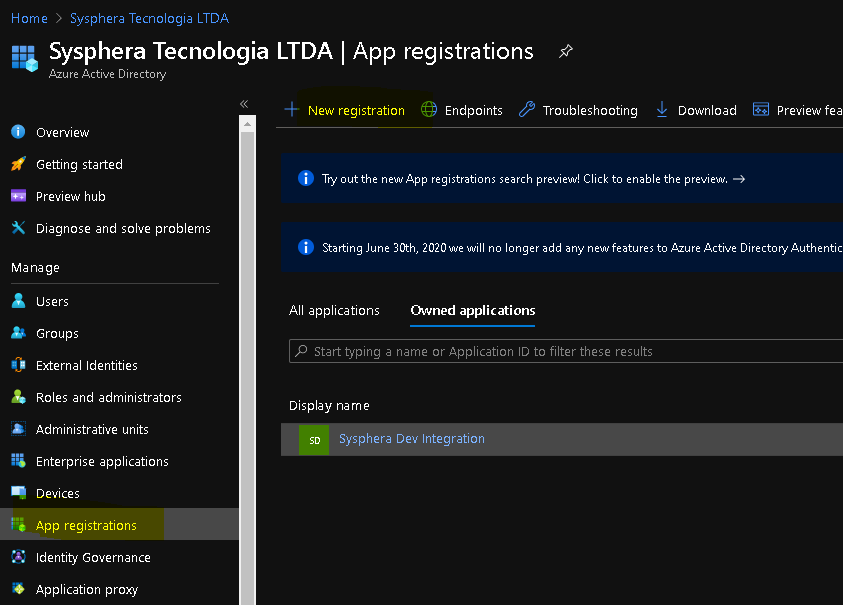Open Preview hub menu item
Screen dimensions: 843x605
pos(70,196)
